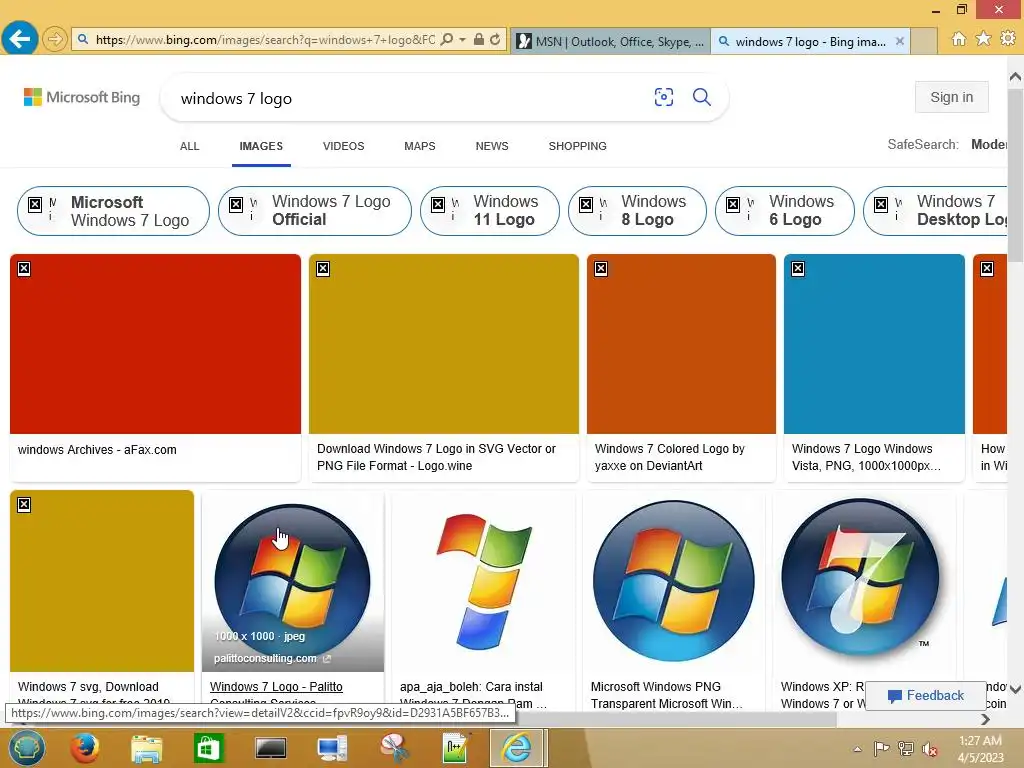Go back with the browser Back arrow
Viewport: 1024px width, 768px height.
[x=20, y=39]
